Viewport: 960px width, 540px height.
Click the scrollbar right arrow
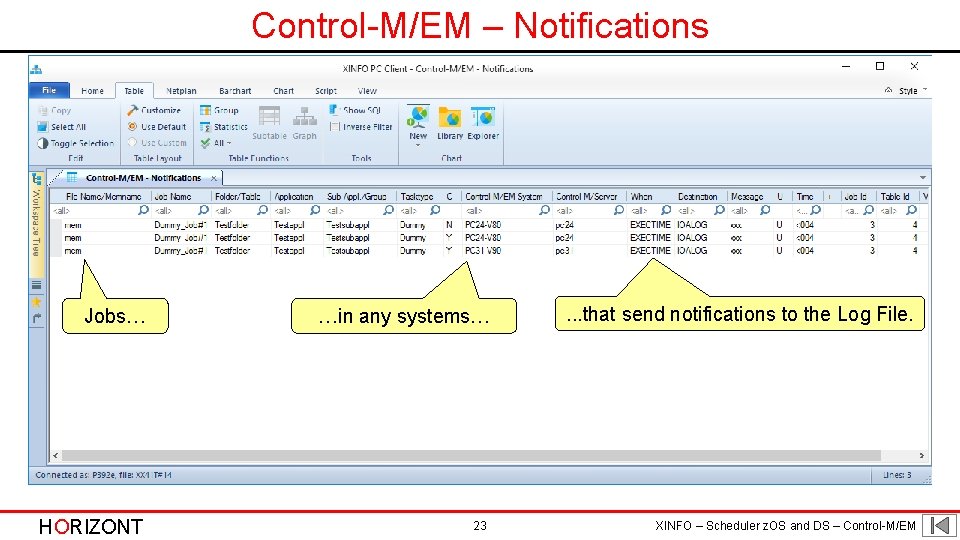(921, 456)
